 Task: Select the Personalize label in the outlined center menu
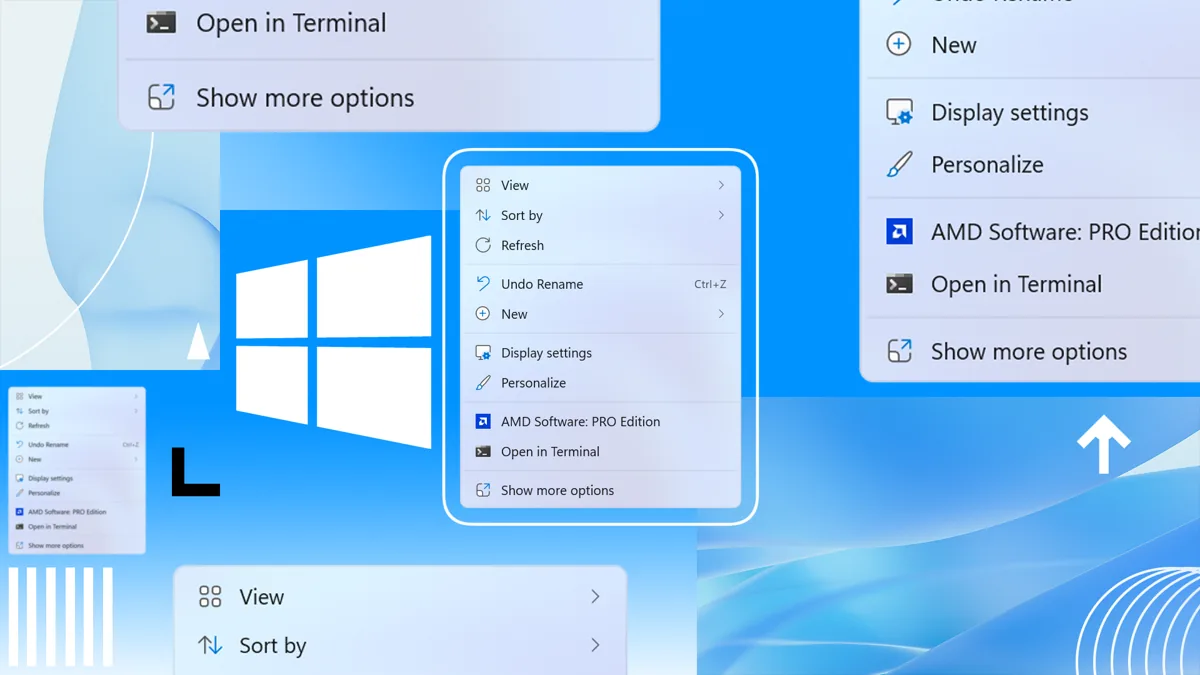[533, 383]
